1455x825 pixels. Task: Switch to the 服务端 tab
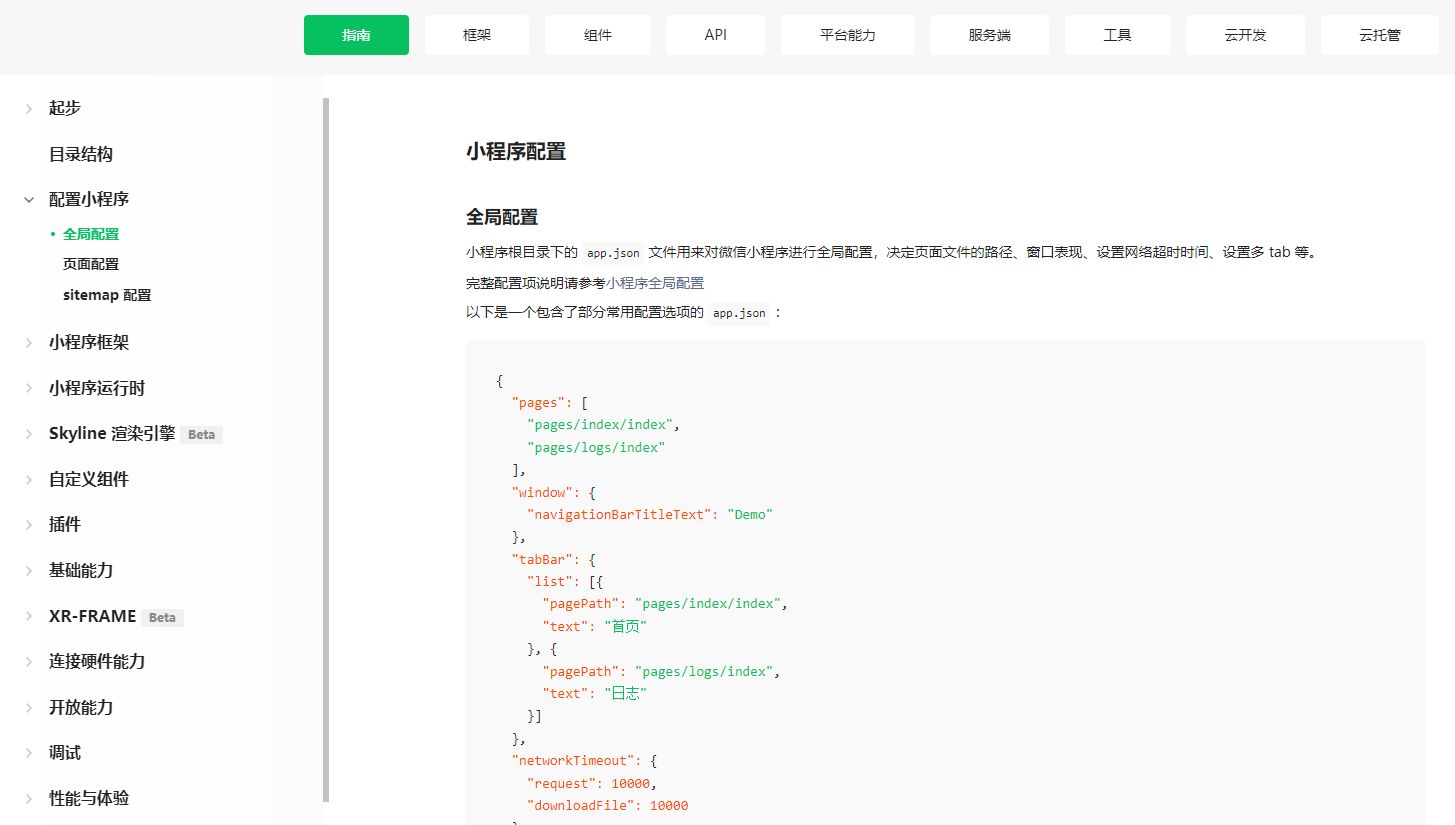click(x=989, y=35)
